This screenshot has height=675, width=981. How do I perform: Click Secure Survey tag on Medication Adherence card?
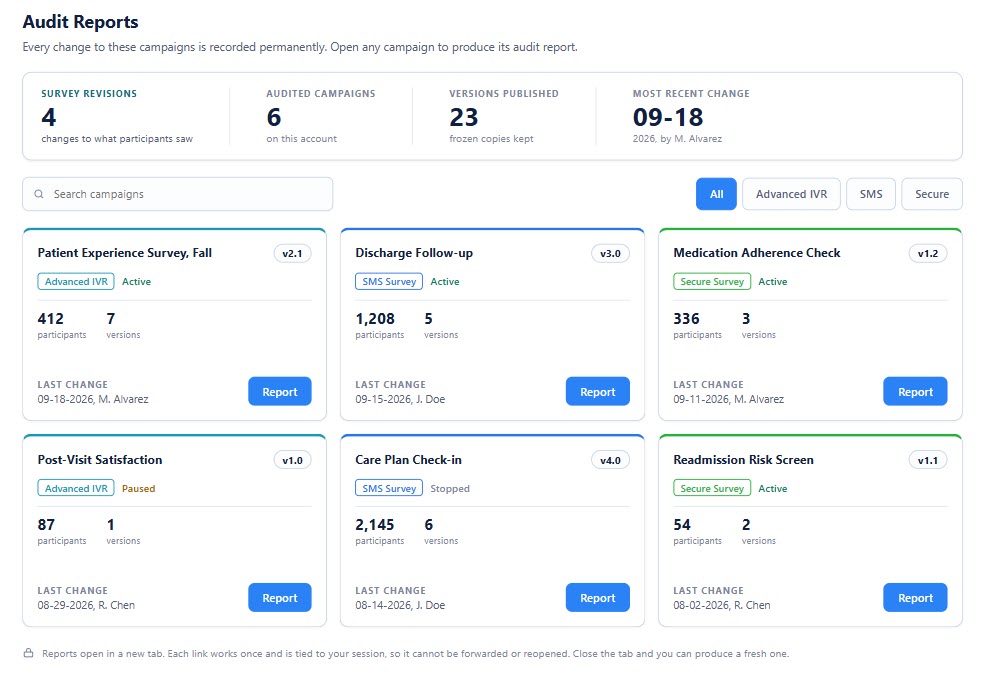[712, 282]
